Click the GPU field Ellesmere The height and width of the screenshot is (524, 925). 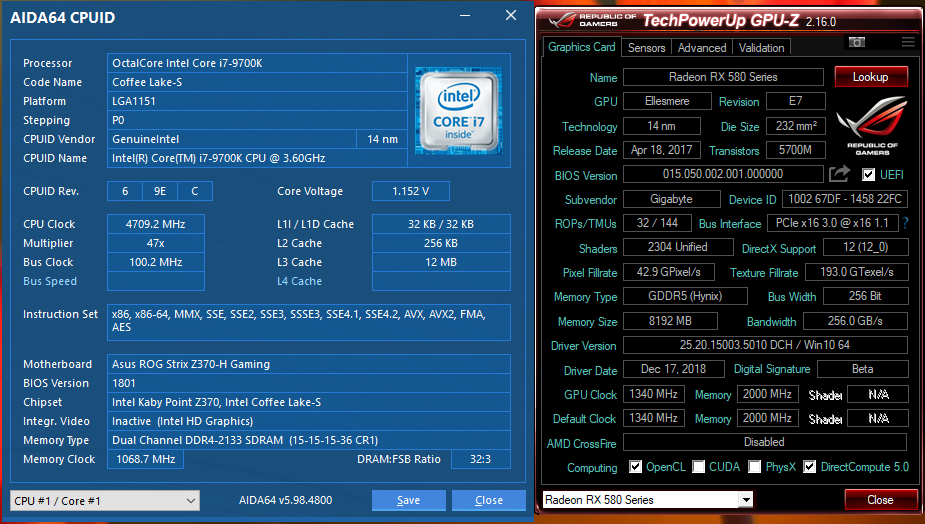click(x=667, y=101)
